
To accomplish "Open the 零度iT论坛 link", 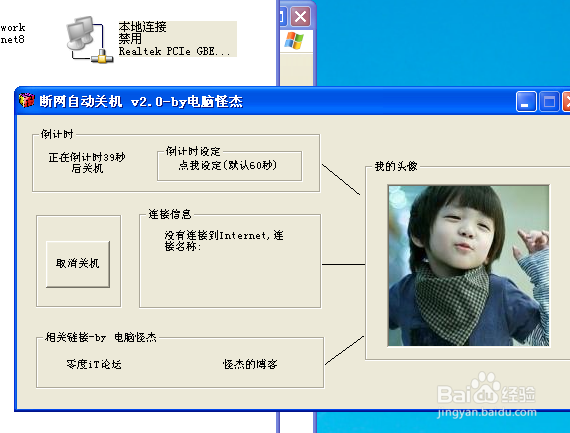I will pos(94,364).
